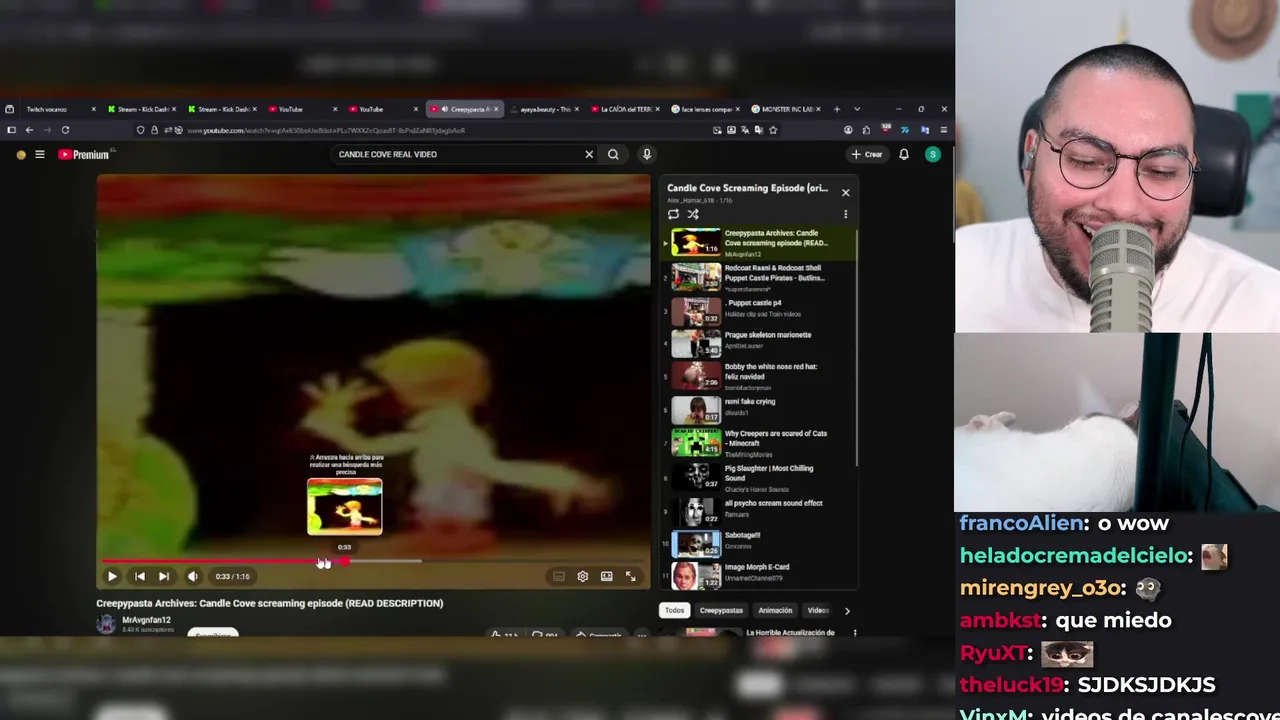Open Image Morph E-Card video
Image resolution: width=1280 pixels, height=720 pixels.
(x=758, y=575)
